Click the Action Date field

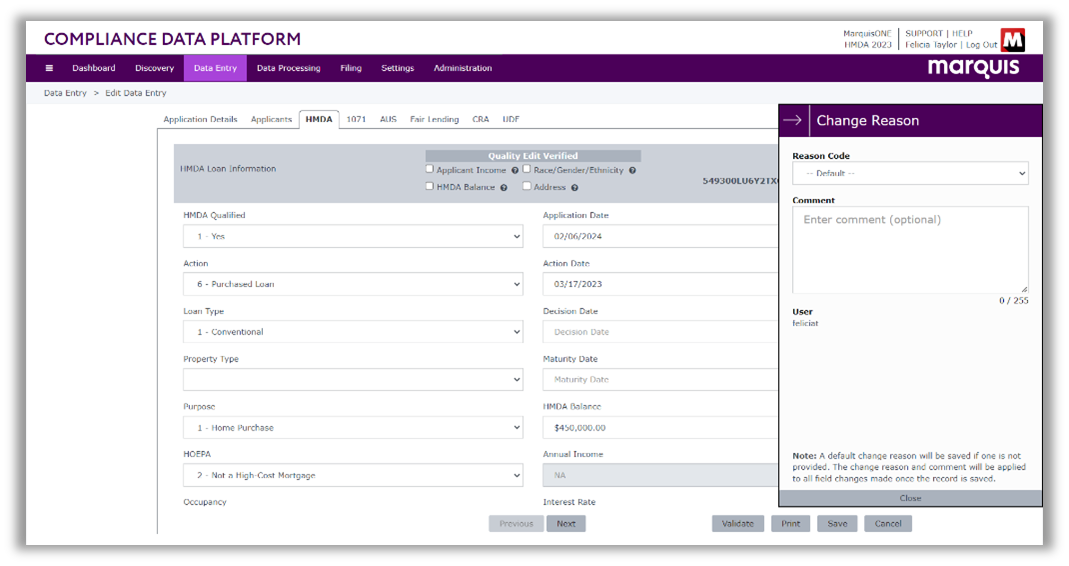point(660,284)
